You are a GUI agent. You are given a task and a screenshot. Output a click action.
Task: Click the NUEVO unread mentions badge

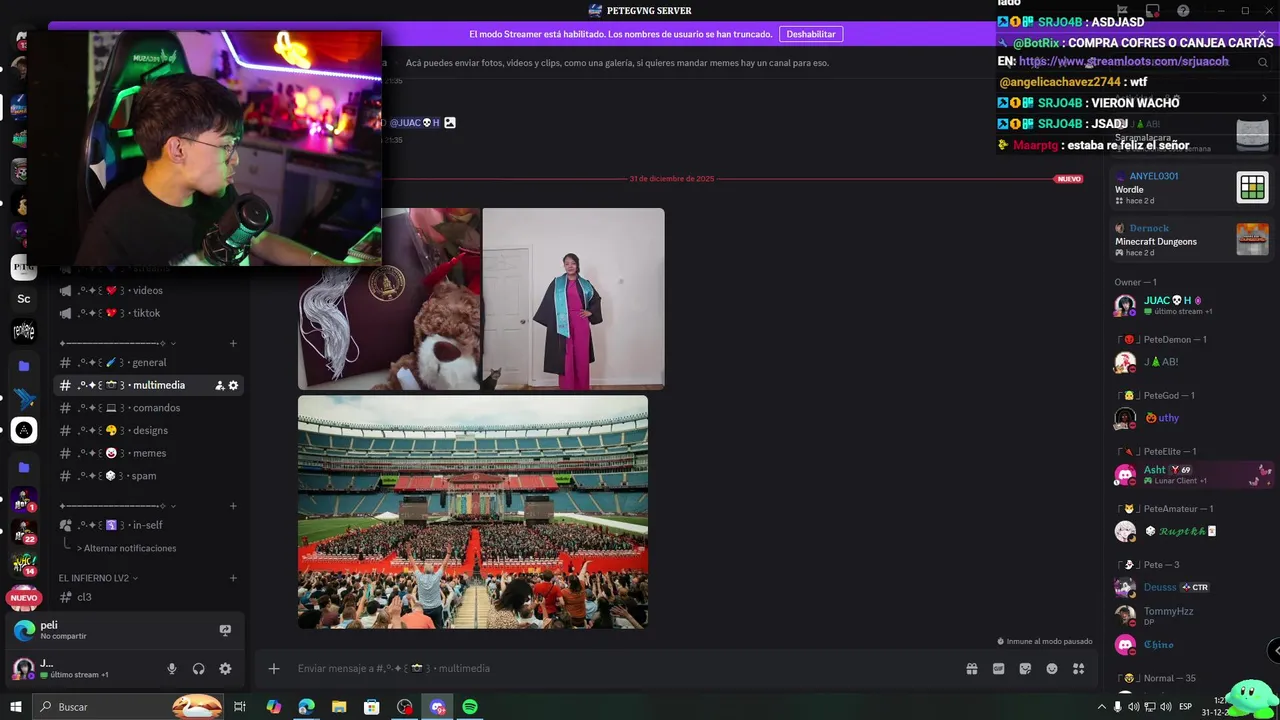click(24, 598)
